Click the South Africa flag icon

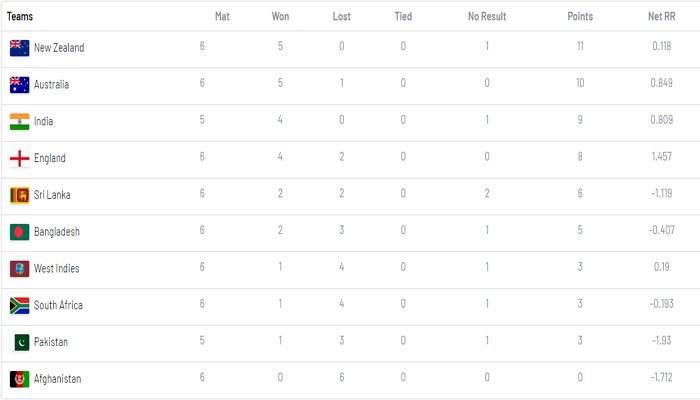pos(19,305)
